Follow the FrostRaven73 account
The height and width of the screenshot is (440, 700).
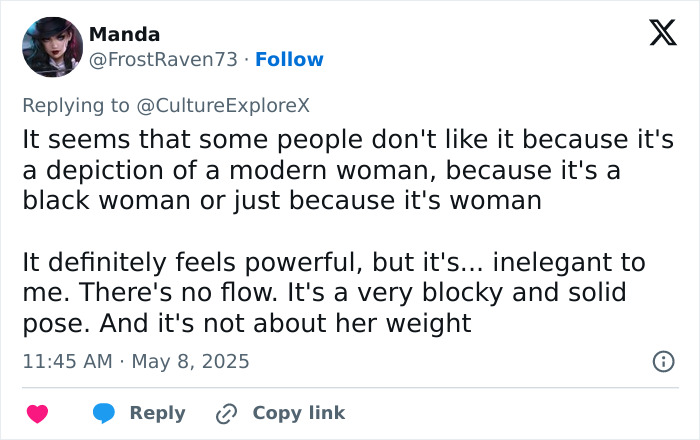290,60
